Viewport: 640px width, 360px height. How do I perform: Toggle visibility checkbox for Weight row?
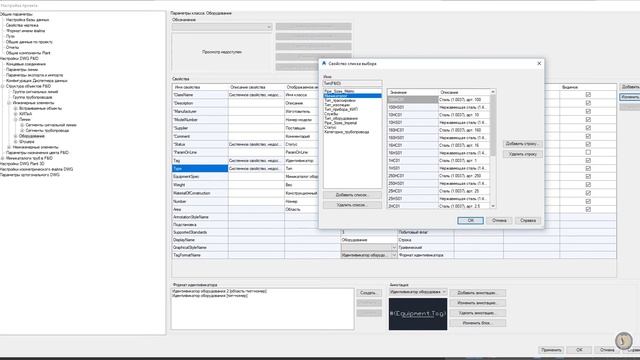[588, 185]
